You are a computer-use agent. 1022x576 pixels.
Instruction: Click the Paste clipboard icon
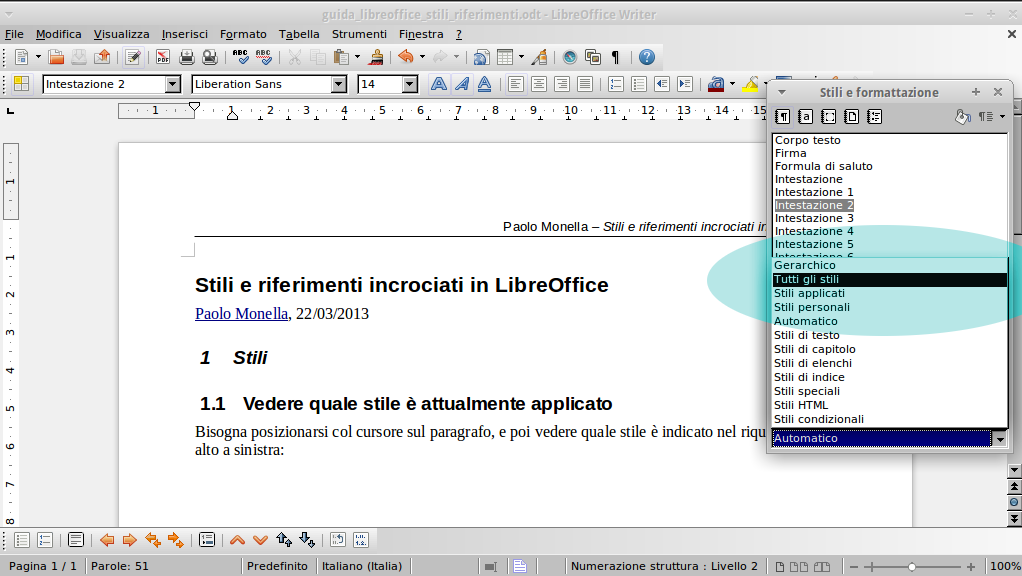pos(341,57)
